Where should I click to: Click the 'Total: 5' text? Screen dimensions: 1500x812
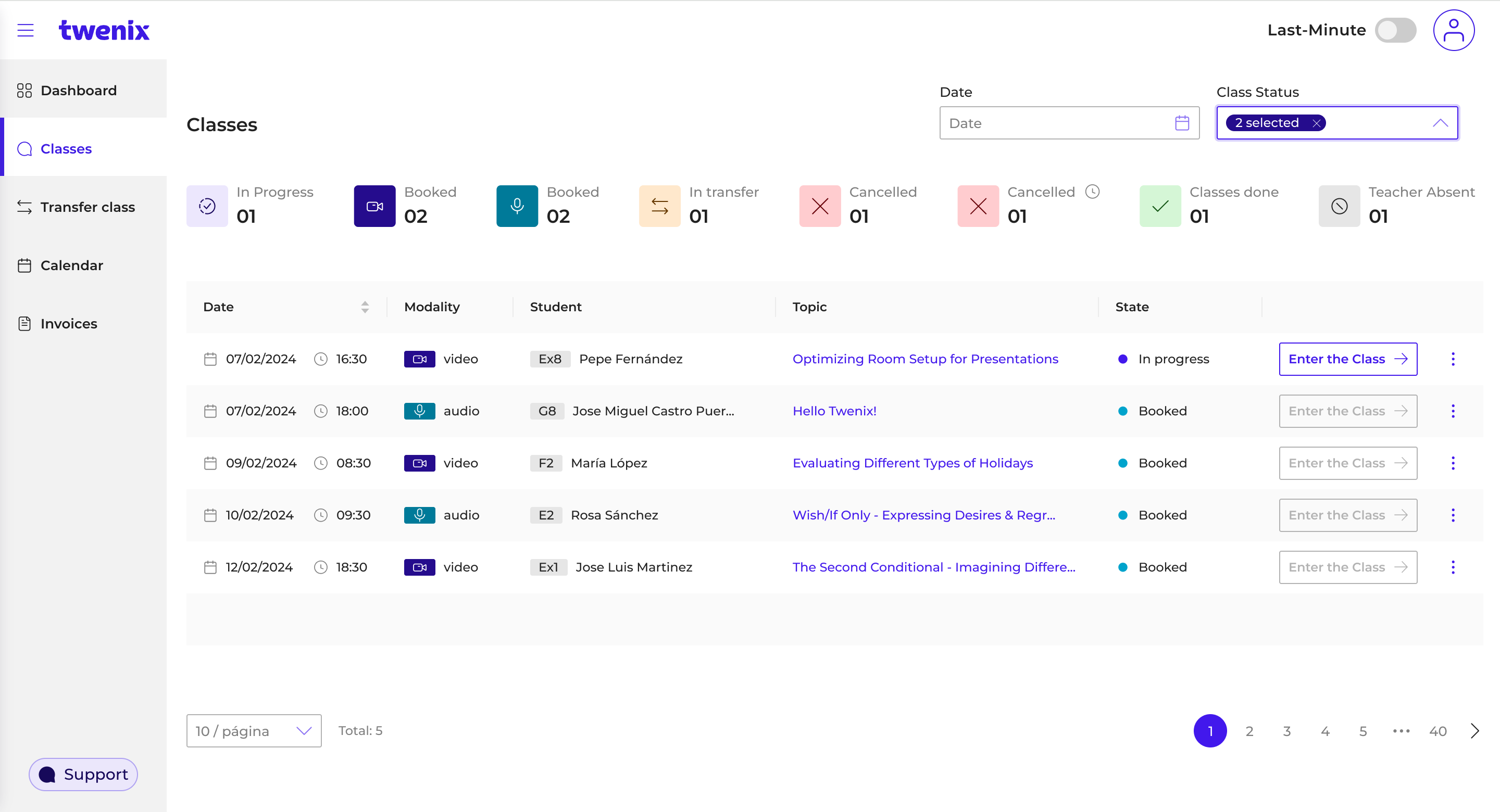[360, 730]
